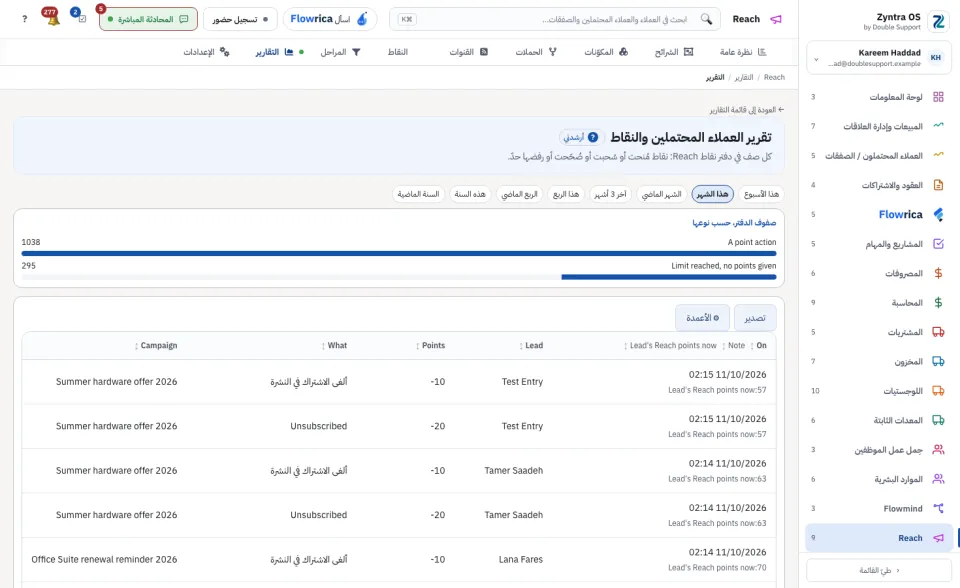Open Flowrica sidebar icon
The width and height of the screenshot is (960, 588).
tap(938, 214)
